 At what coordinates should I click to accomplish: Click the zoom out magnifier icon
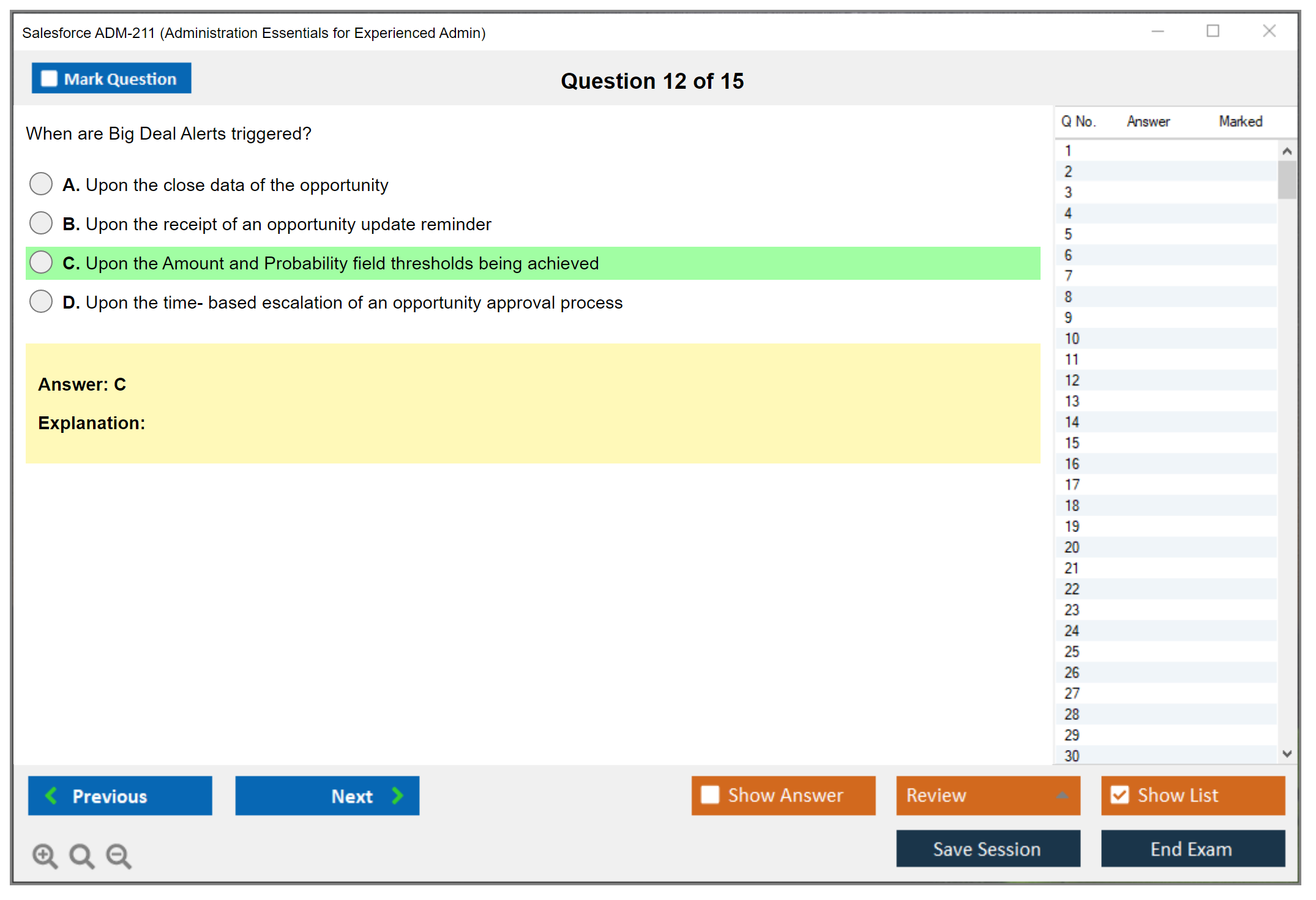pos(119,855)
